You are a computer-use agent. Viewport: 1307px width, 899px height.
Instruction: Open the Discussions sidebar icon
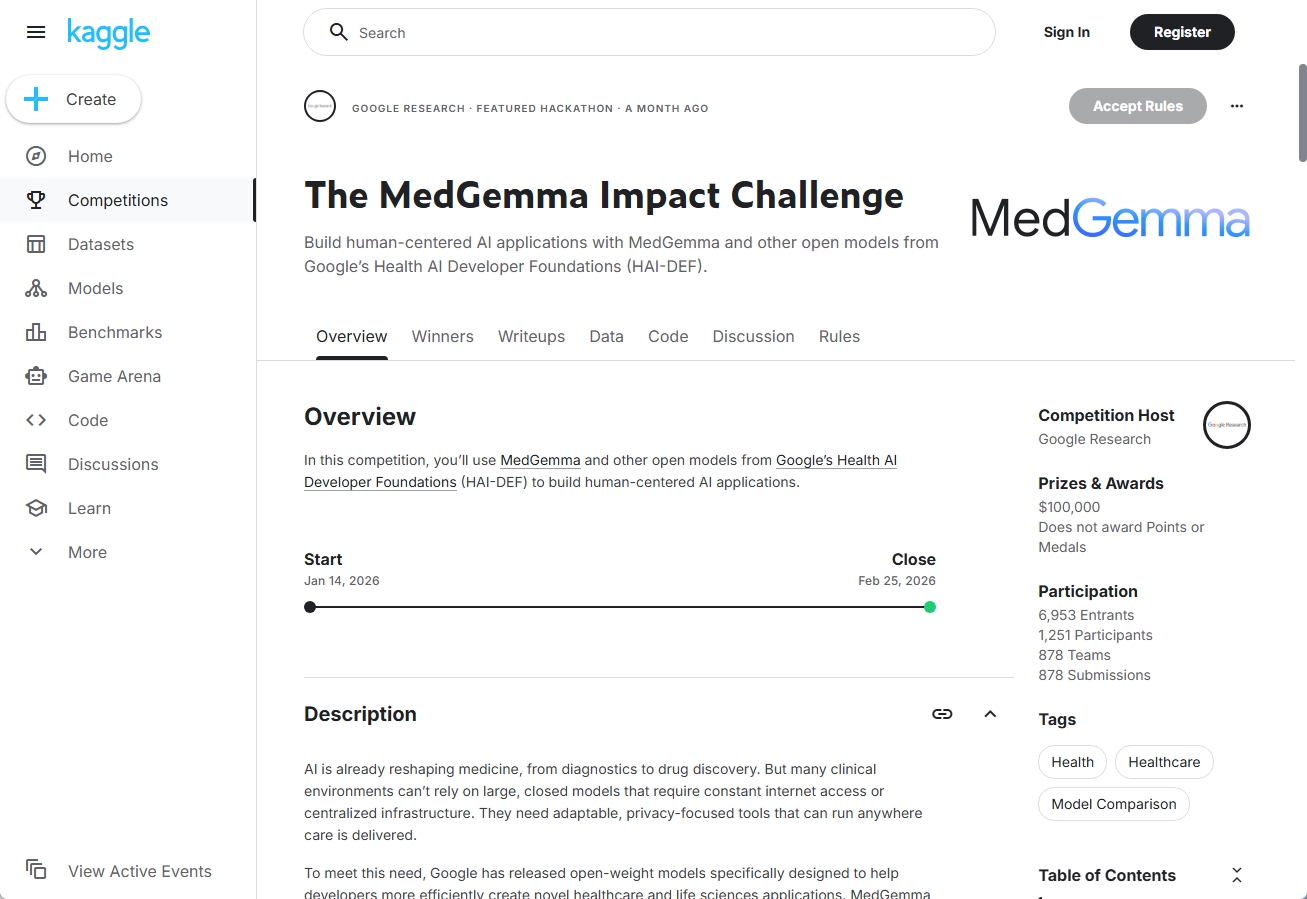point(36,464)
